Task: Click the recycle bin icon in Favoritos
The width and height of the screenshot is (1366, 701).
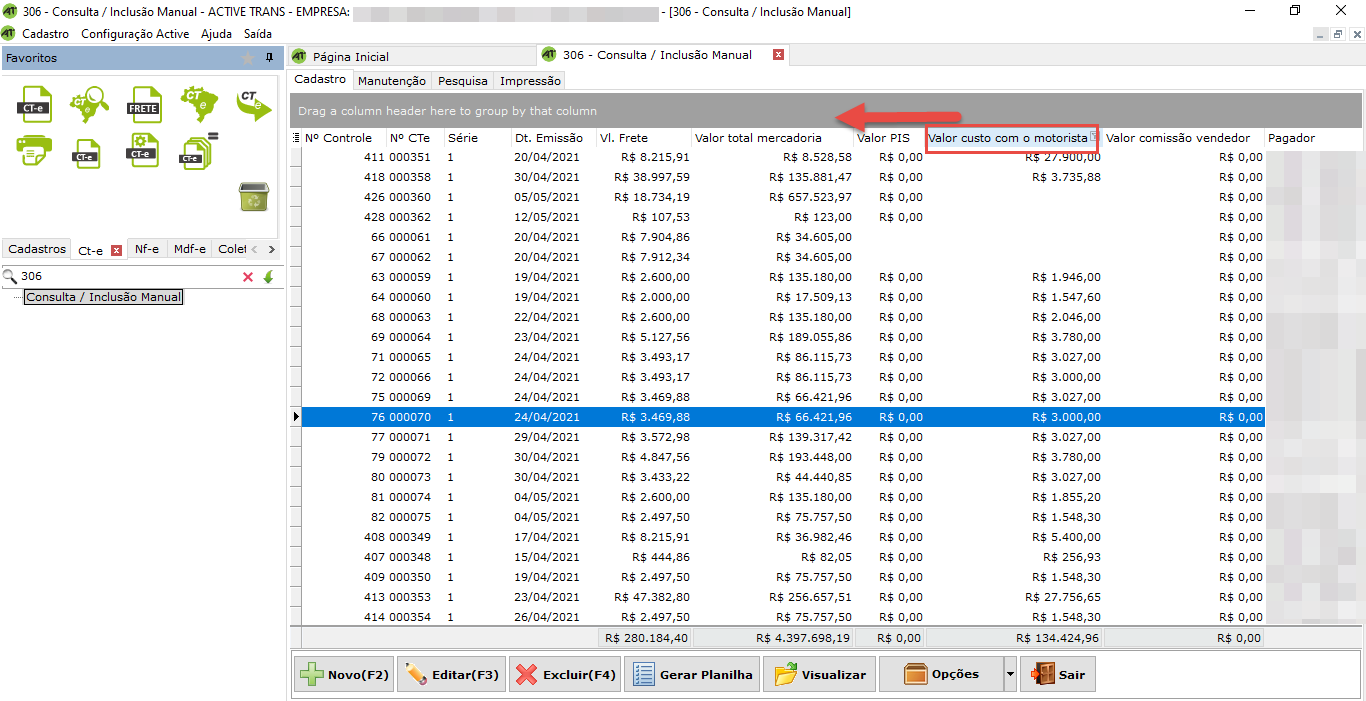Action: 253,196
